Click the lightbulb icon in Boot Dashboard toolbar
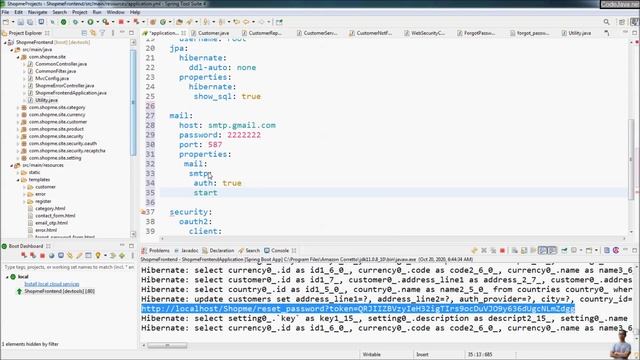Image resolution: width=640 pixels, height=360 pixels. (x=98, y=256)
